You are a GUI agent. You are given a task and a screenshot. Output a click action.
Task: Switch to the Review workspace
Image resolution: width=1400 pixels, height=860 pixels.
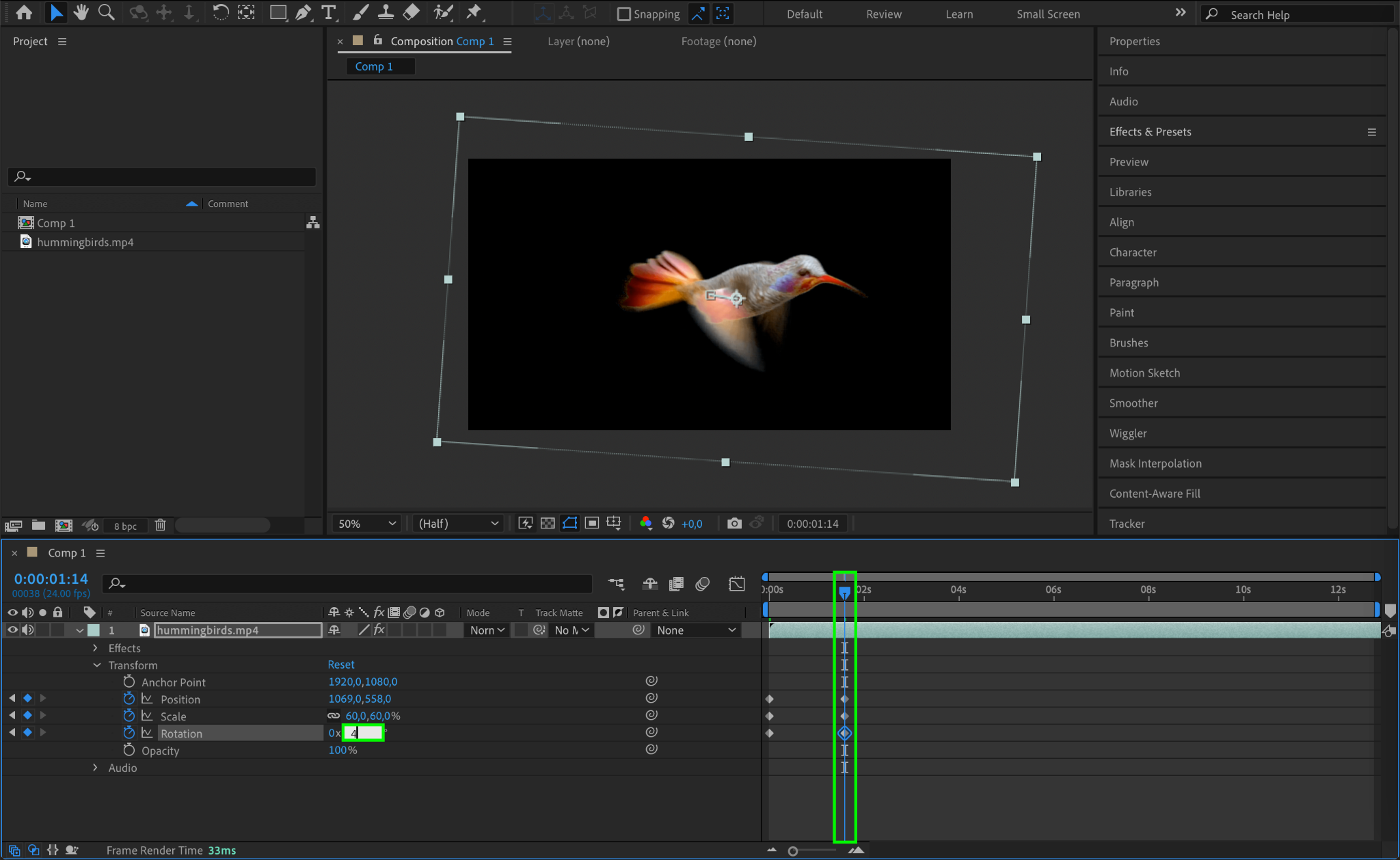883,14
